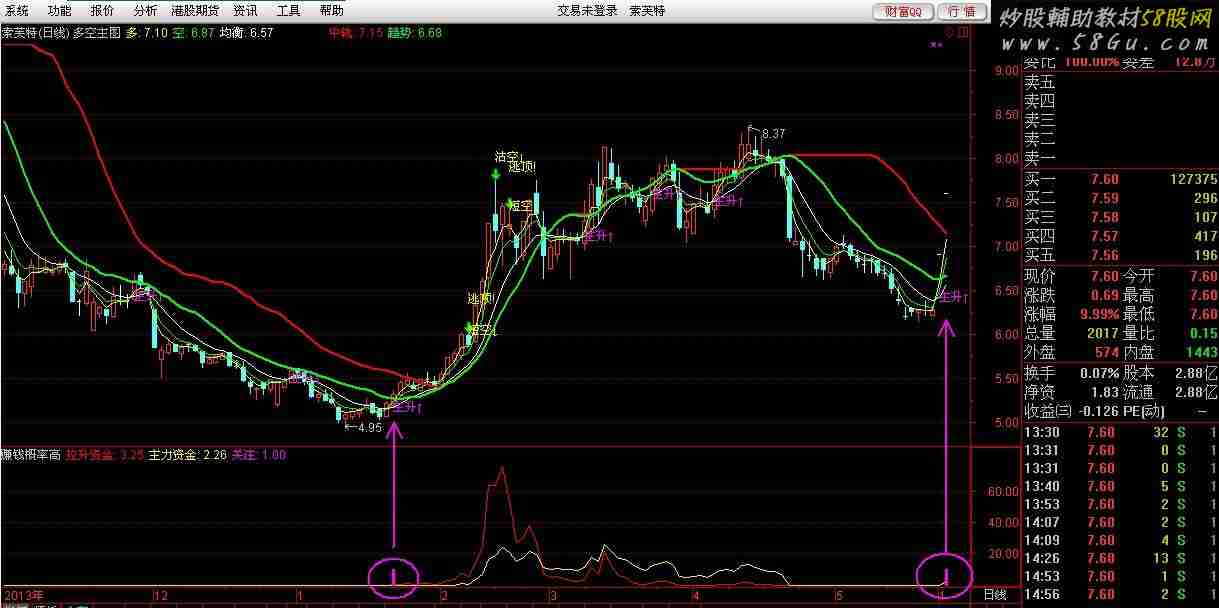Open the 资讯 menu
The width and height of the screenshot is (1219, 608).
(245, 10)
